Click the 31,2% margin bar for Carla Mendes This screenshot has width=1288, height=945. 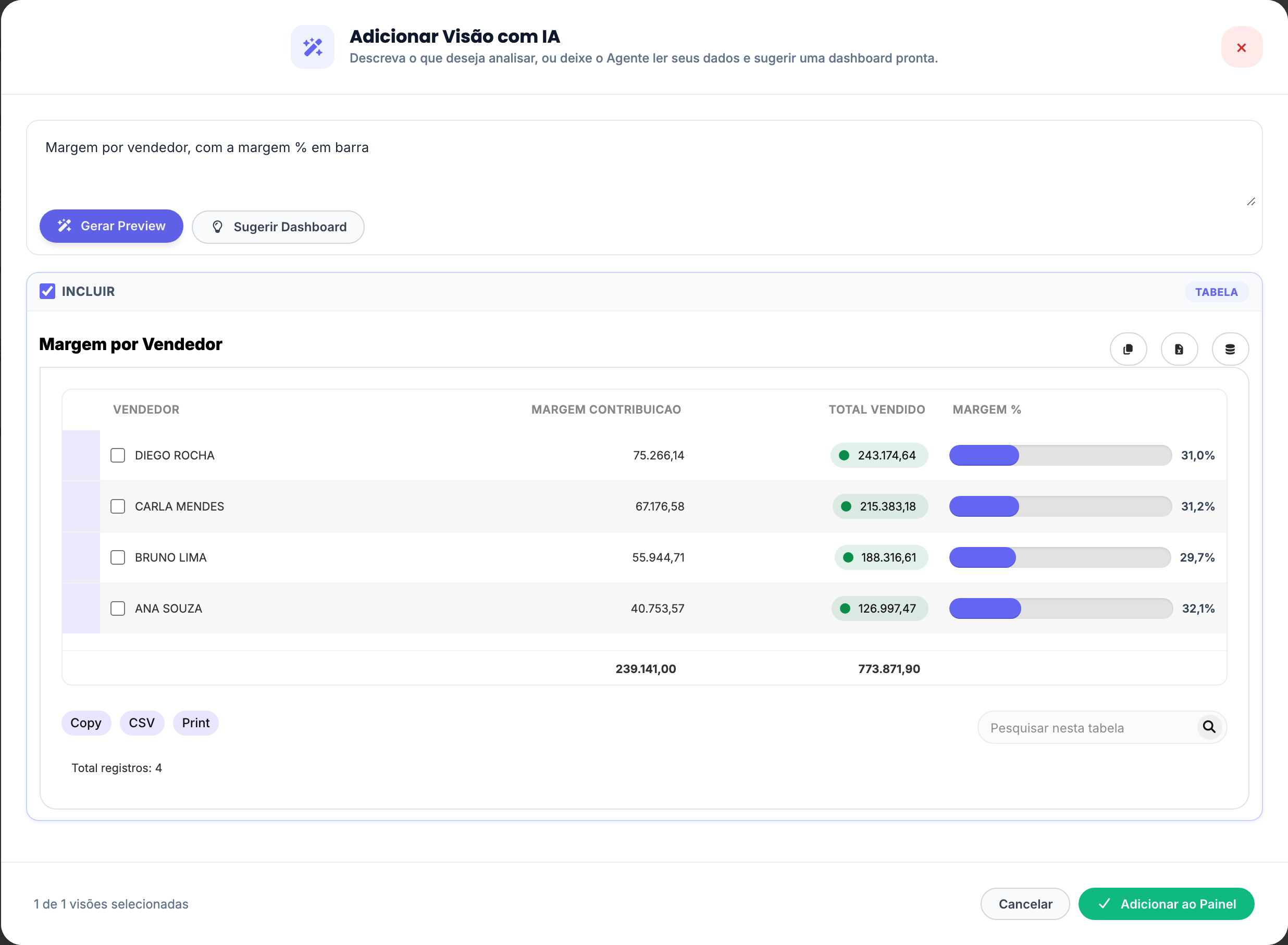click(x=1060, y=506)
